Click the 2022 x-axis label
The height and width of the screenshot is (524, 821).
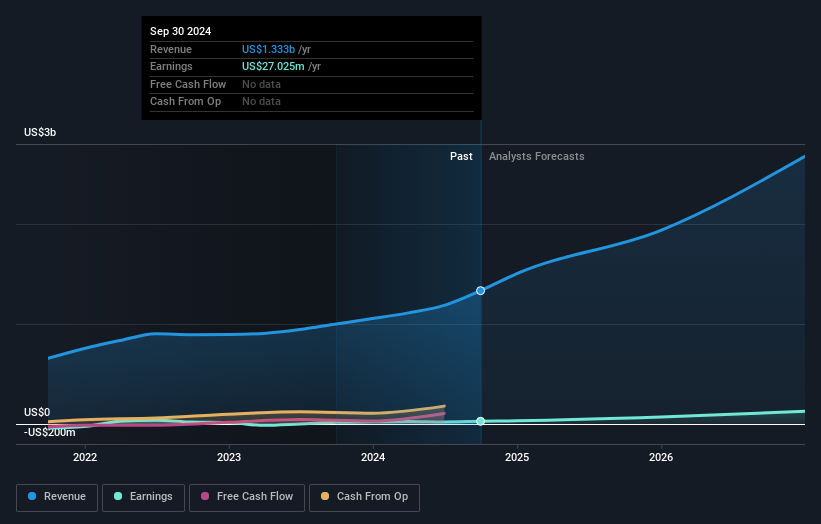click(85, 458)
